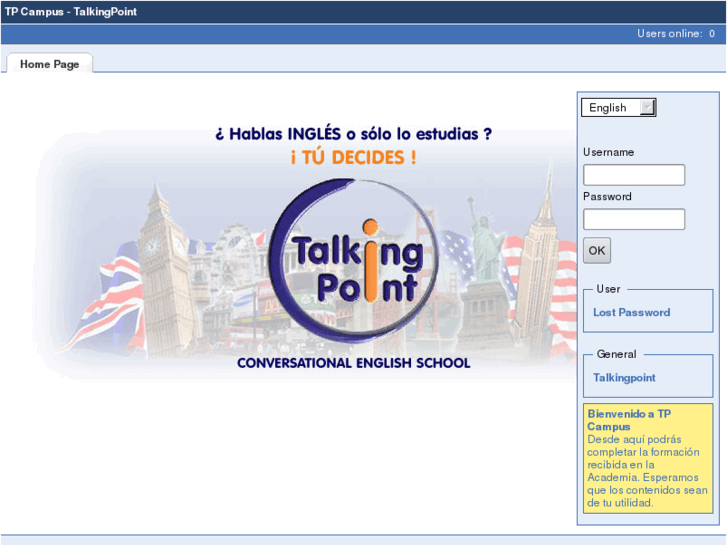Click the 'Bienvenido a TP Campus' heading
The height and width of the screenshot is (545, 727).
point(629,420)
